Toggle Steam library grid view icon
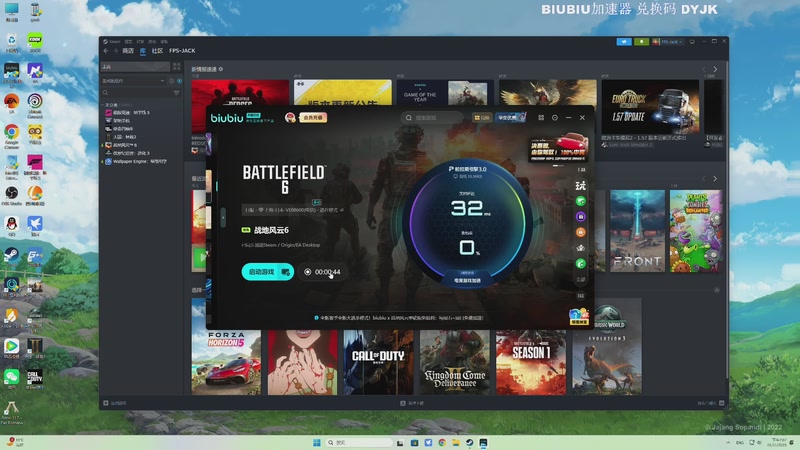Image resolution: width=800 pixels, height=450 pixels. 177,67
